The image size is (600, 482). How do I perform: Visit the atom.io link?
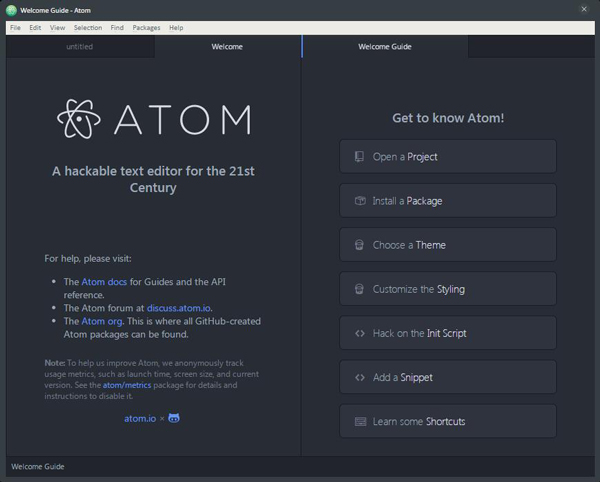140,418
